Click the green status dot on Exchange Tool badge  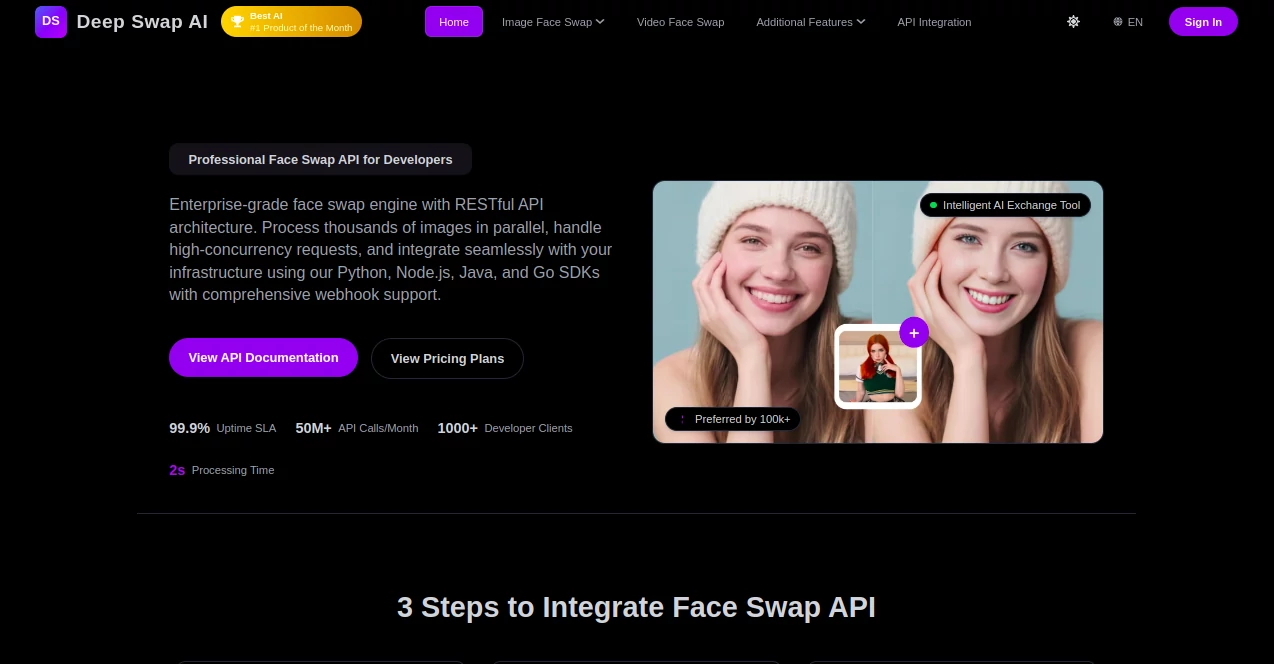pos(933,205)
